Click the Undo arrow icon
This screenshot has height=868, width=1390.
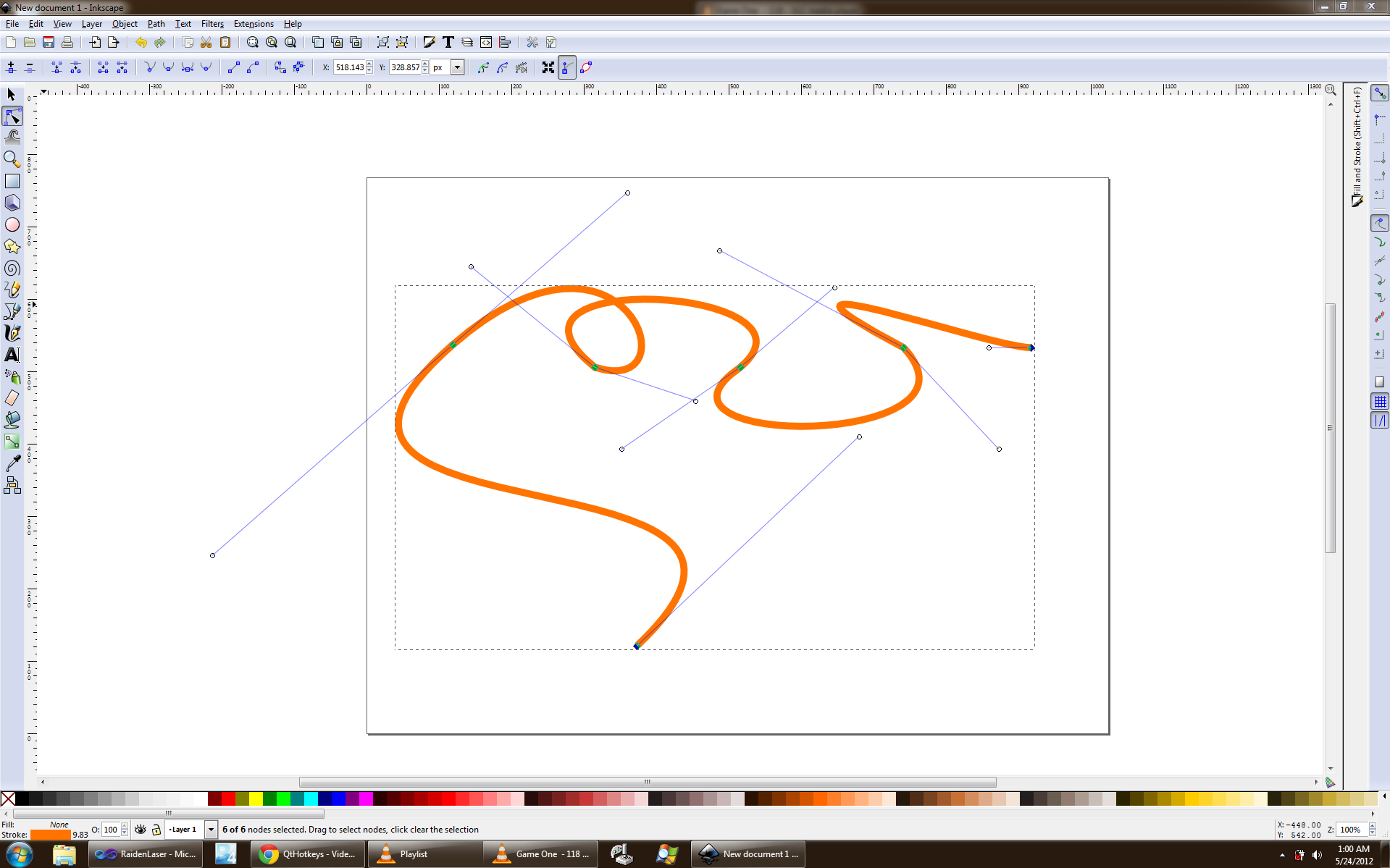pos(141,42)
